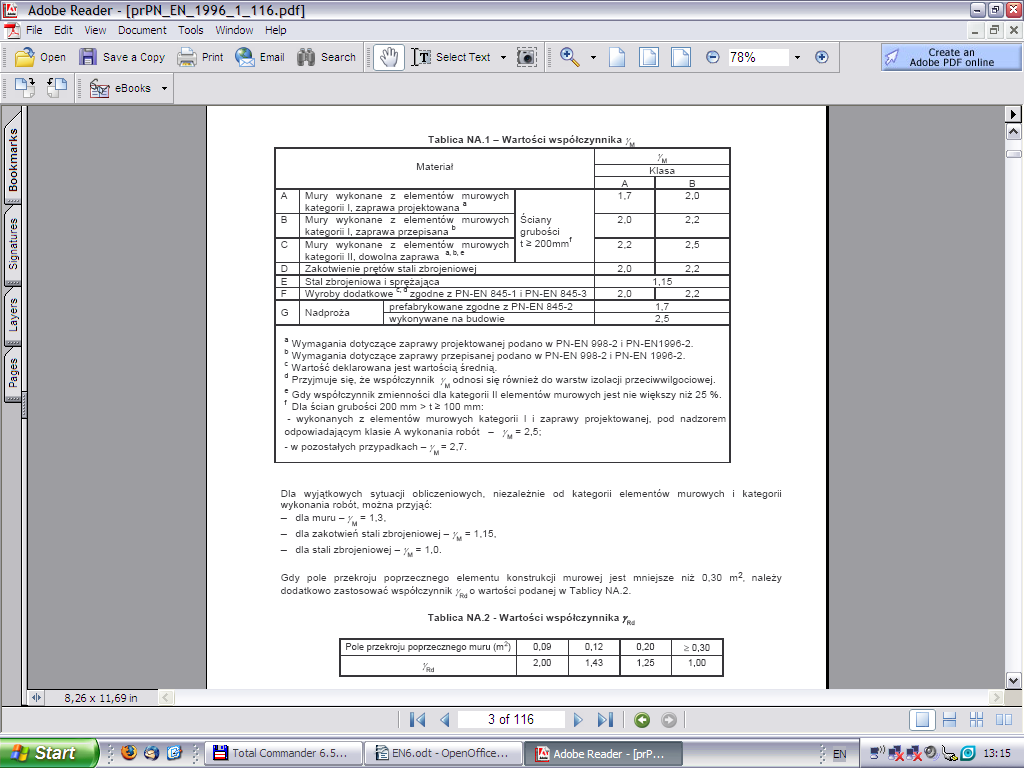Expand the Select Text tool dropdown
Image resolution: width=1024 pixels, height=768 pixels.
[x=503, y=57]
